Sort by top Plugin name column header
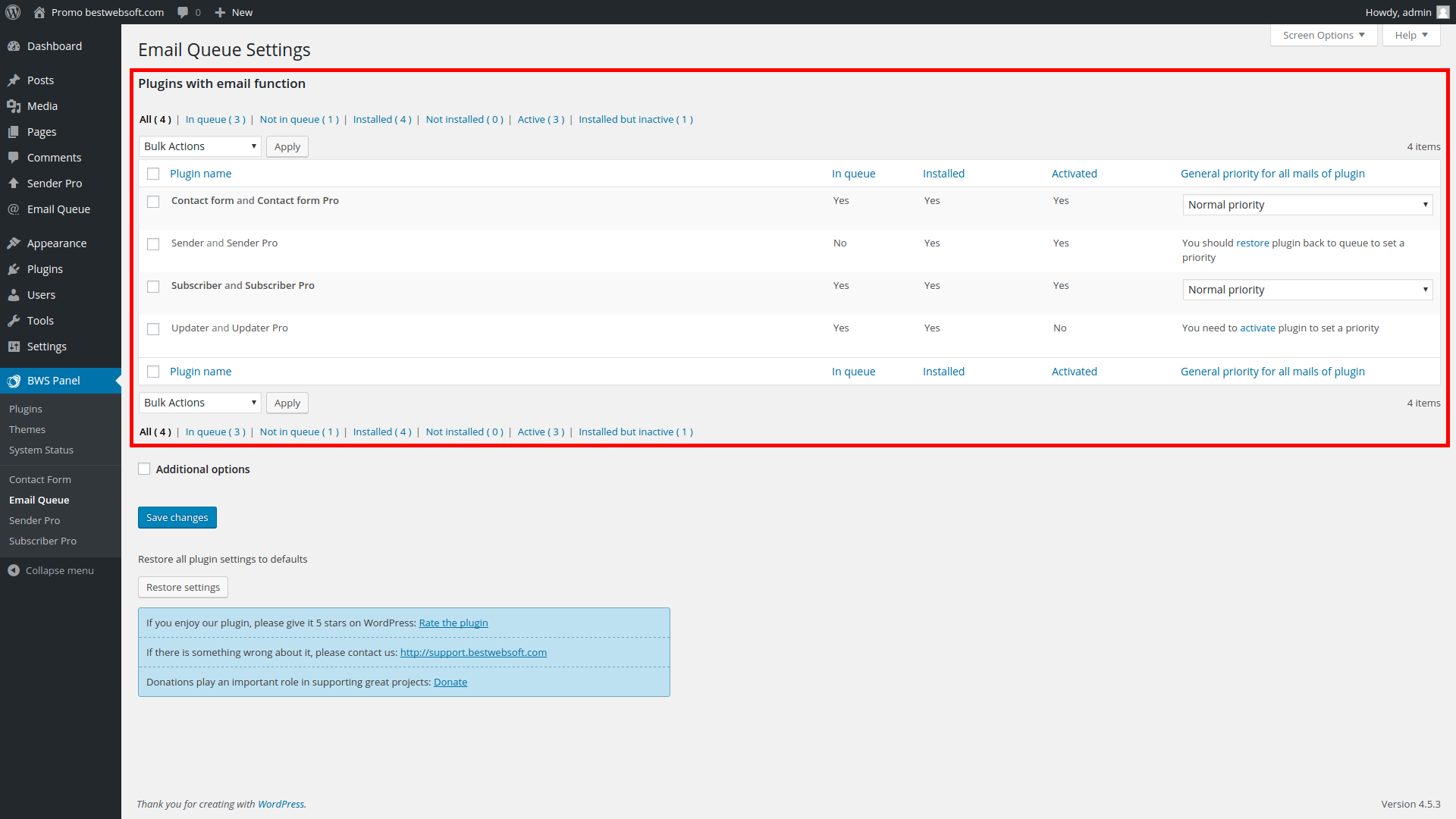Viewport: 1456px width, 819px height. (201, 174)
